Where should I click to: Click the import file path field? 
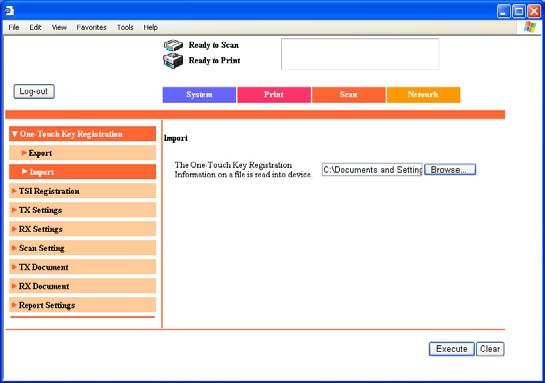tap(372, 170)
